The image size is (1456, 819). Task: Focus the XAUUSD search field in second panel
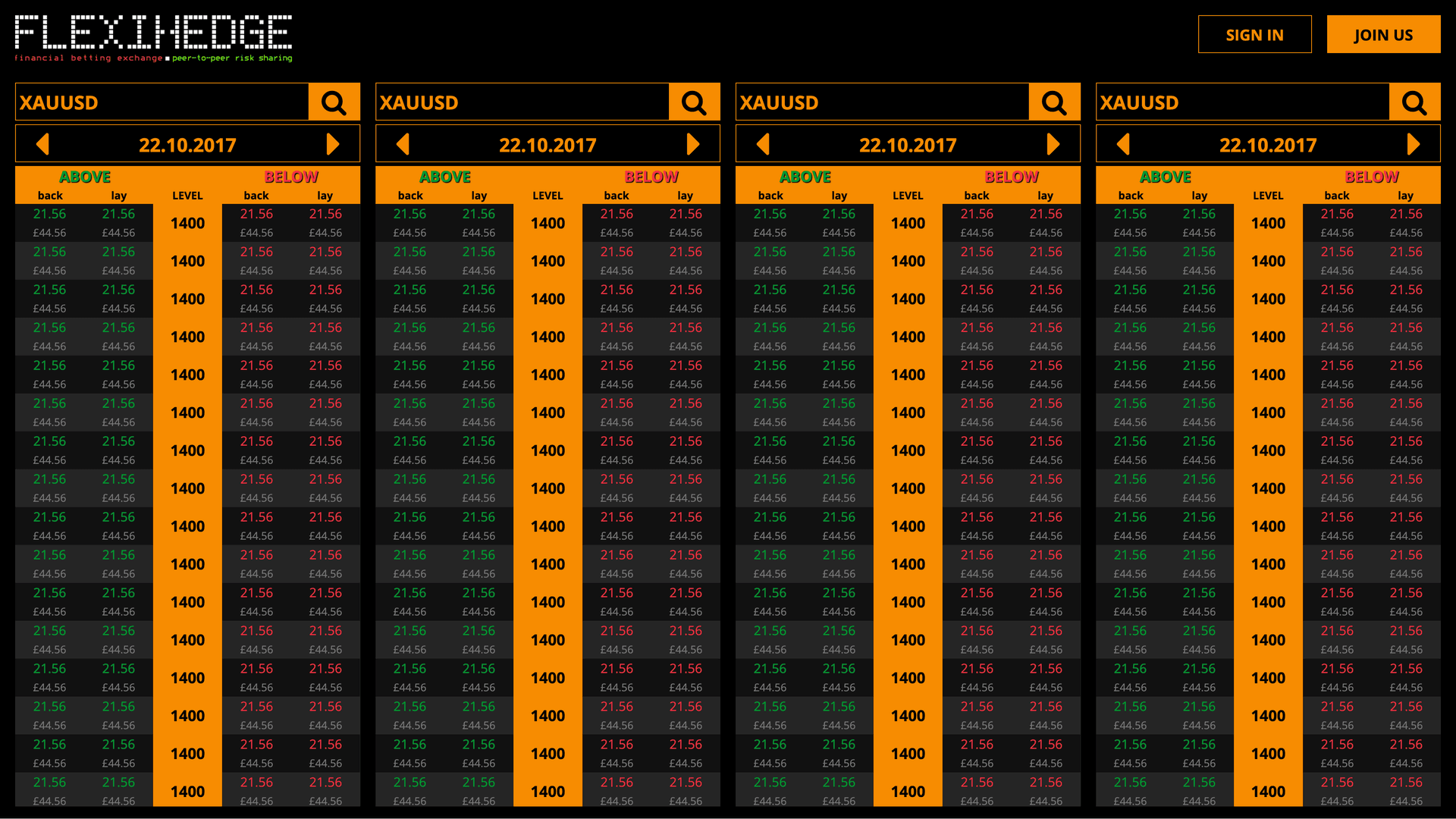click(x=522, y=102)
